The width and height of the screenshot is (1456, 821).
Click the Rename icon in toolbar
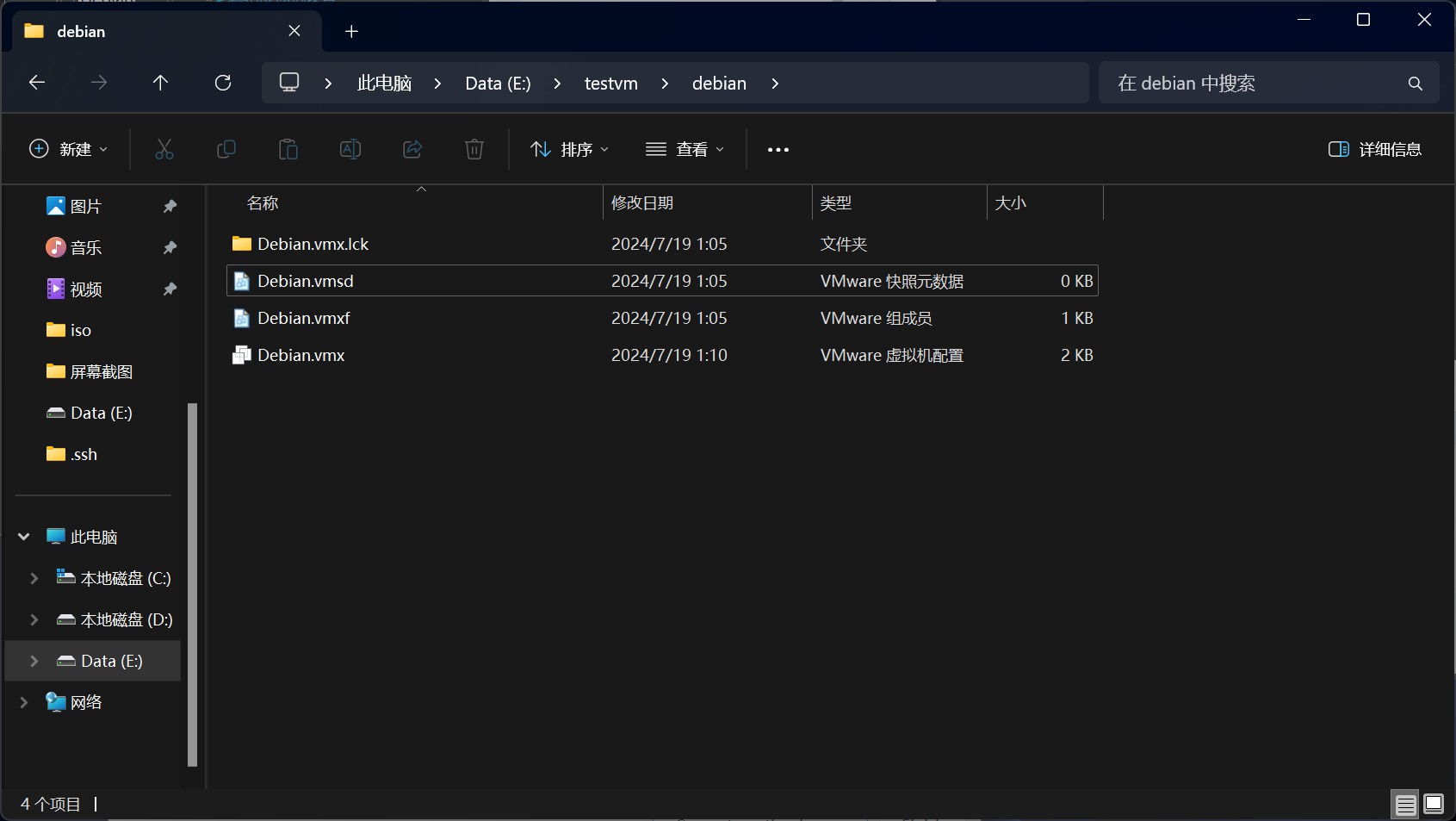[x=350, y=149]
